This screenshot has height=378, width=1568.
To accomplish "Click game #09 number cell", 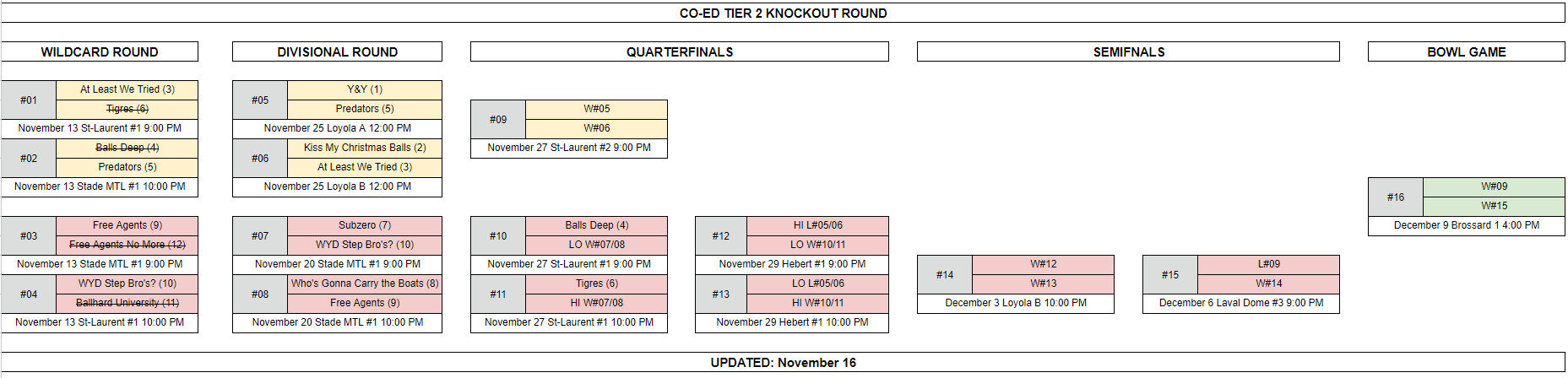I will click(498, 119).
